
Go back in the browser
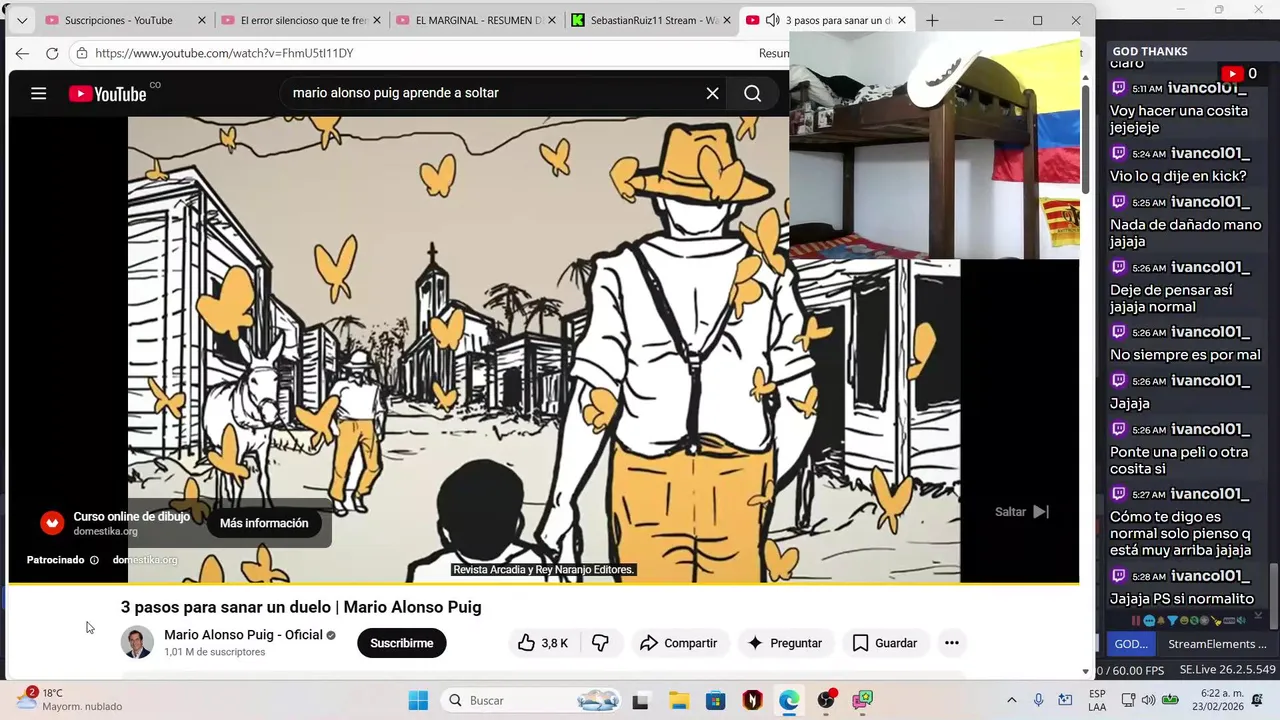[x=22, y=53]
